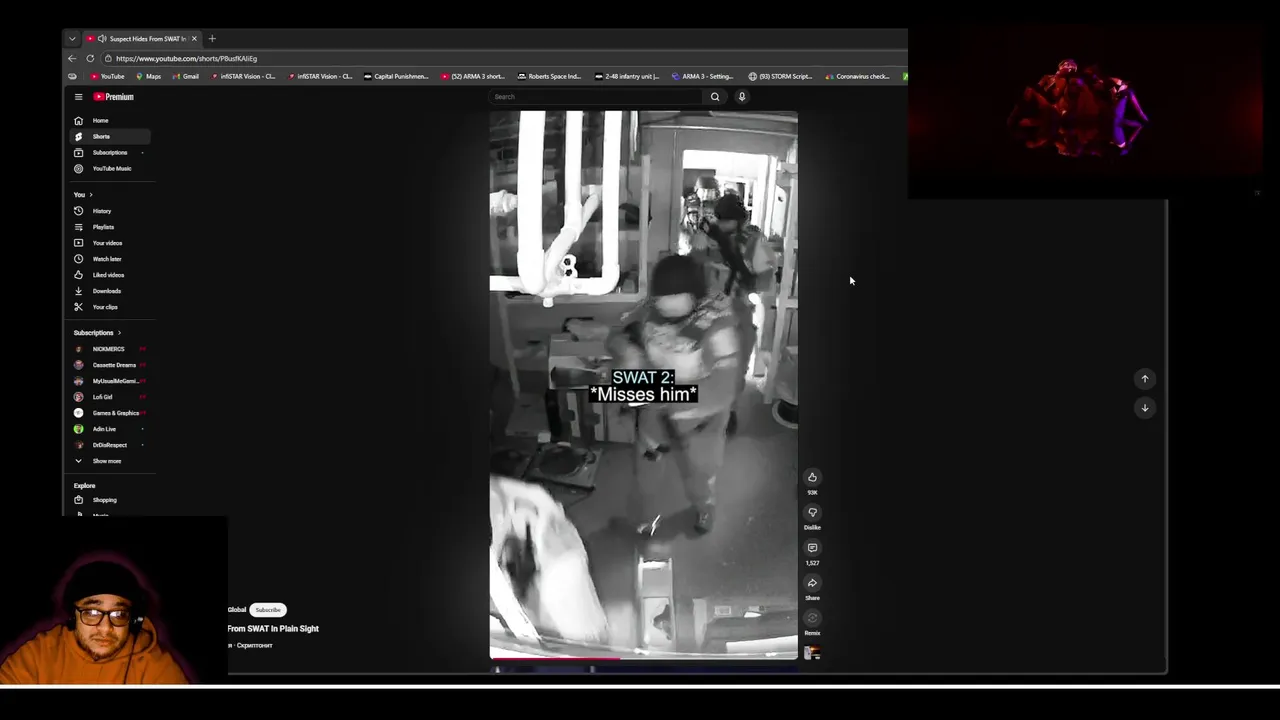Image resolution: width=1280 pixels, height=720 pixels.
Task: Open the YouTube hamburger guide menu
Action: (x=78, y=97)
